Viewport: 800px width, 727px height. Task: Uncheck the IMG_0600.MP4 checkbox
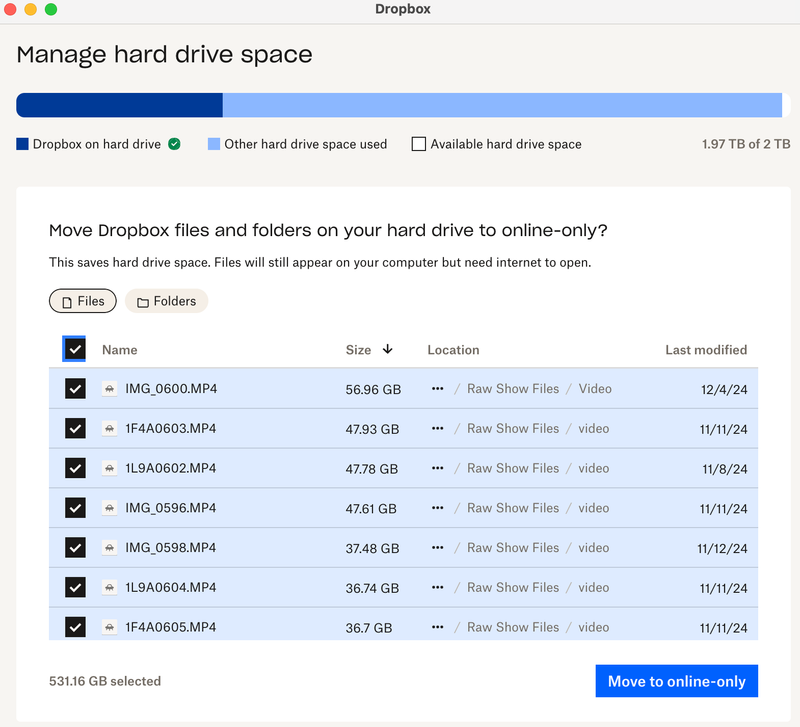pos(75,389)
